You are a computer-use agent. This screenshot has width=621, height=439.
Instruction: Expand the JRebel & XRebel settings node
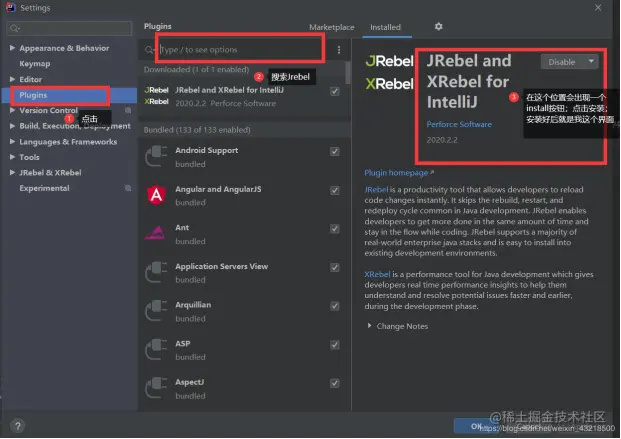click(x=12, y=173)
